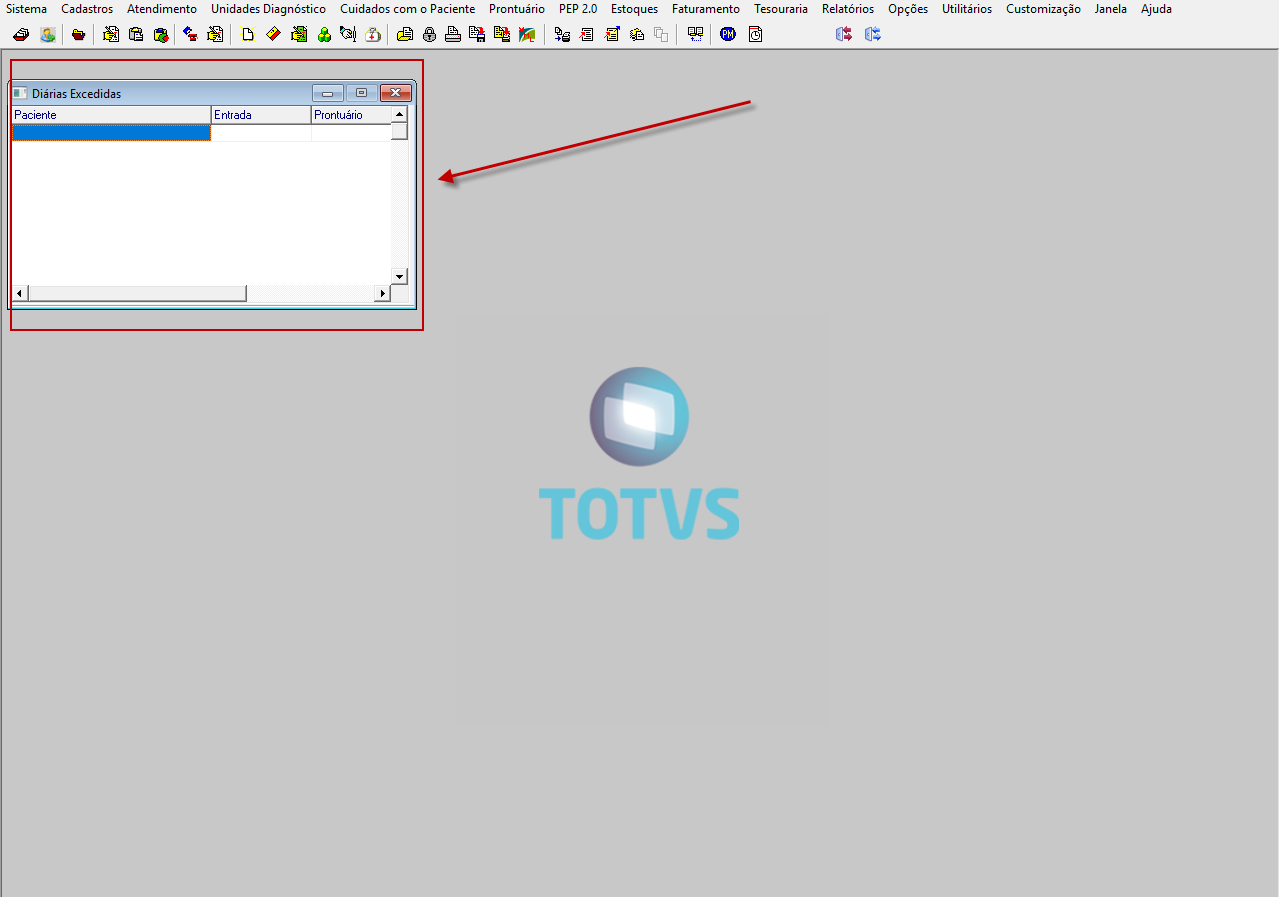Click the Paciente column header

pyautogui.click(x=111, y=115)
